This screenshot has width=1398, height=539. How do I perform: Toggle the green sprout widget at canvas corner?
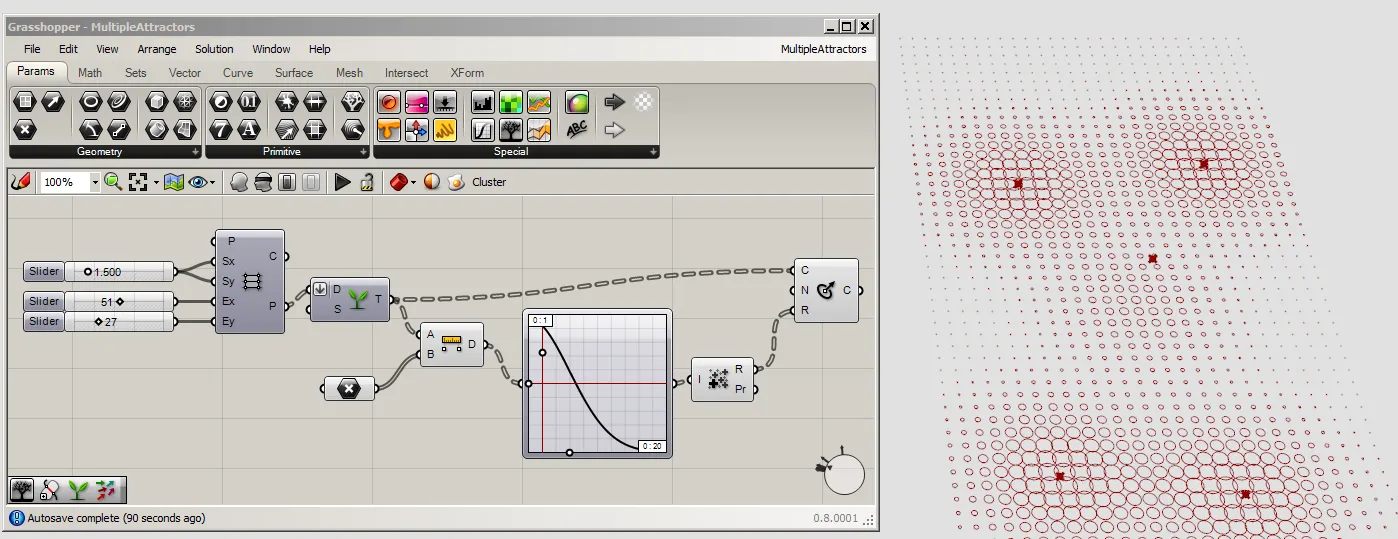point(77,490)
